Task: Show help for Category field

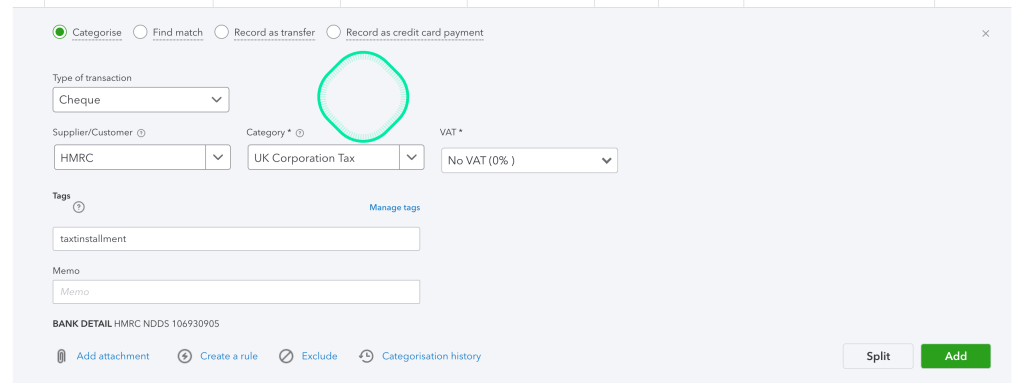Action: pyautogui.click(x=300, y=133)
